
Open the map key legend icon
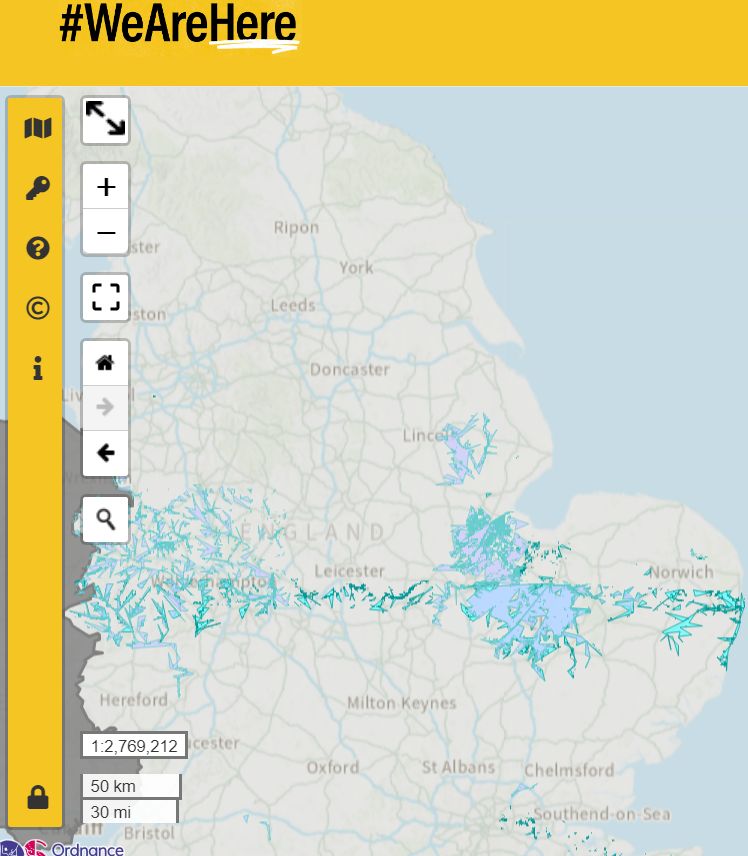point(38,188)
